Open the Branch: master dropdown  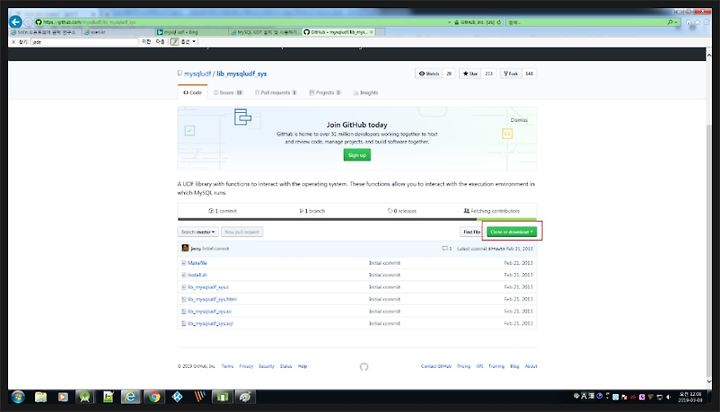[198, 232]
